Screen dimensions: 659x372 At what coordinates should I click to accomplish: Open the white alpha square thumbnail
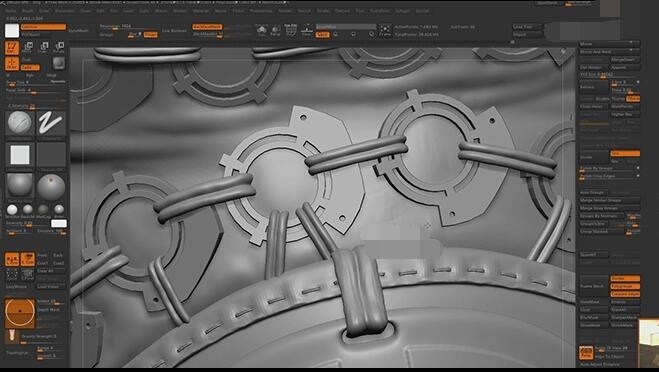pyautogui.click(x=20, y=155)
